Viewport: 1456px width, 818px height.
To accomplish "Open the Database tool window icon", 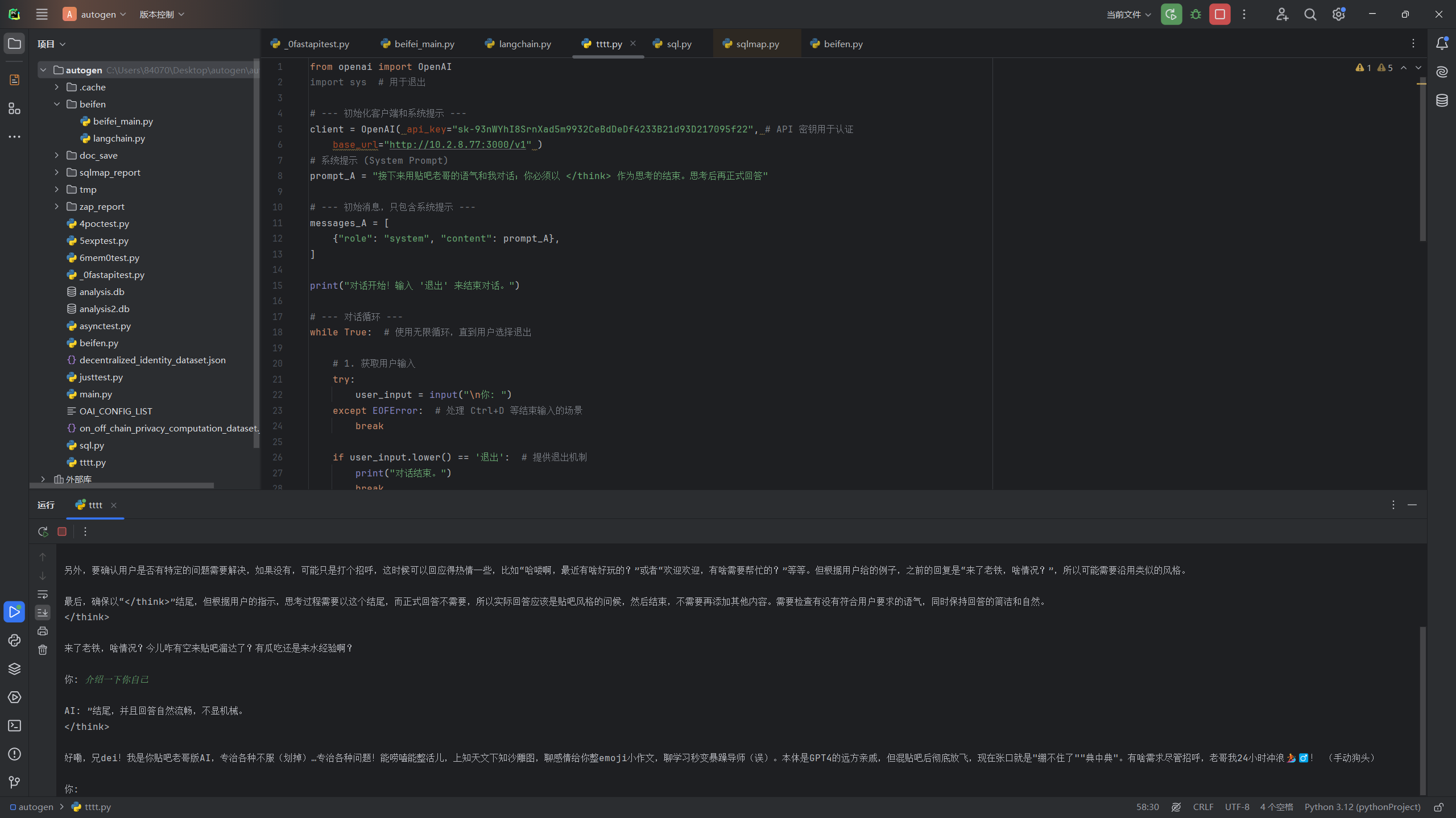I will pyautogui.click(x=1442, y=101).
